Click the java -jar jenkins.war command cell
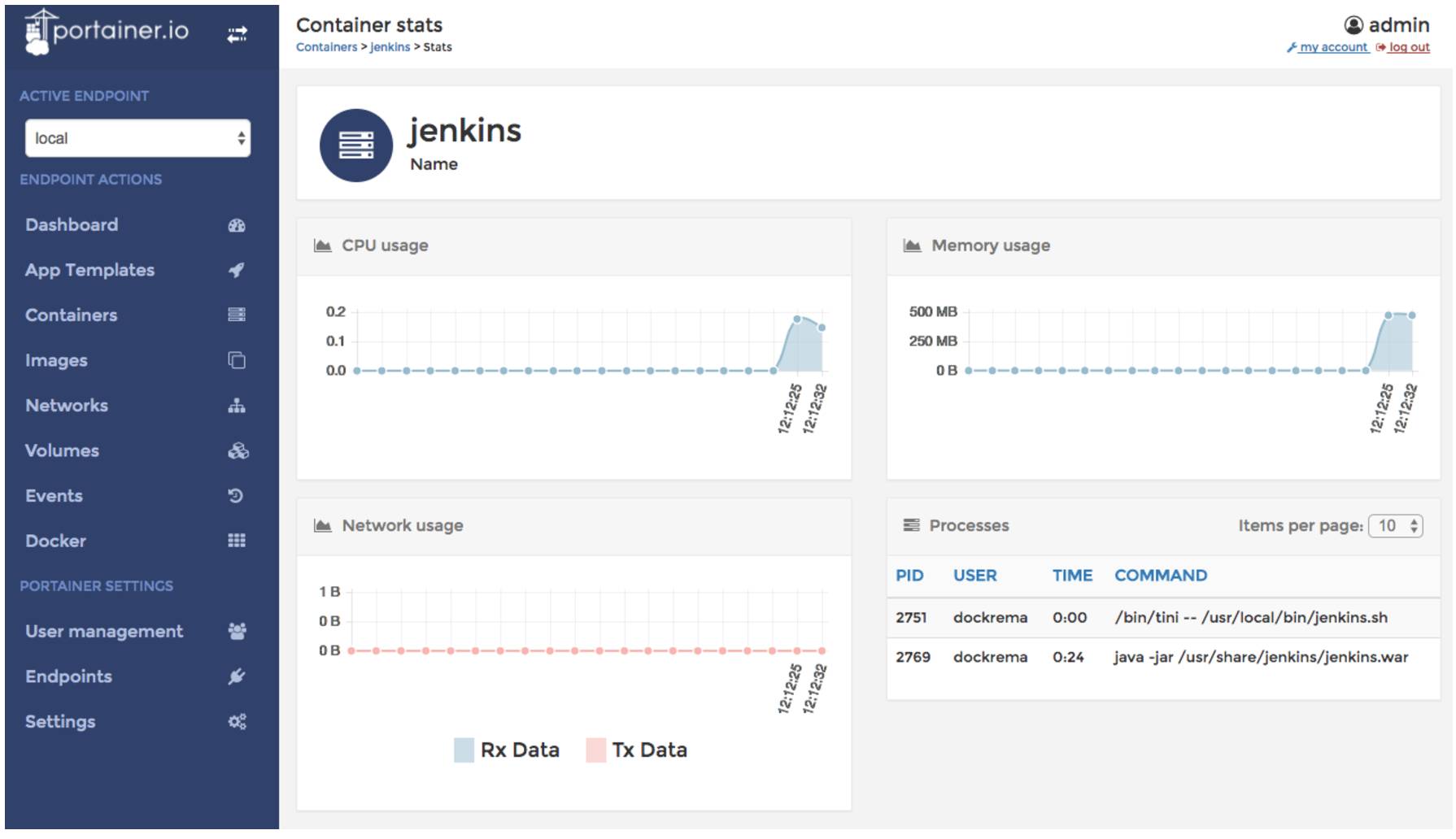Image resolution: width=1456 pixels, height=839 pixels. click(x=1261, y=657)
